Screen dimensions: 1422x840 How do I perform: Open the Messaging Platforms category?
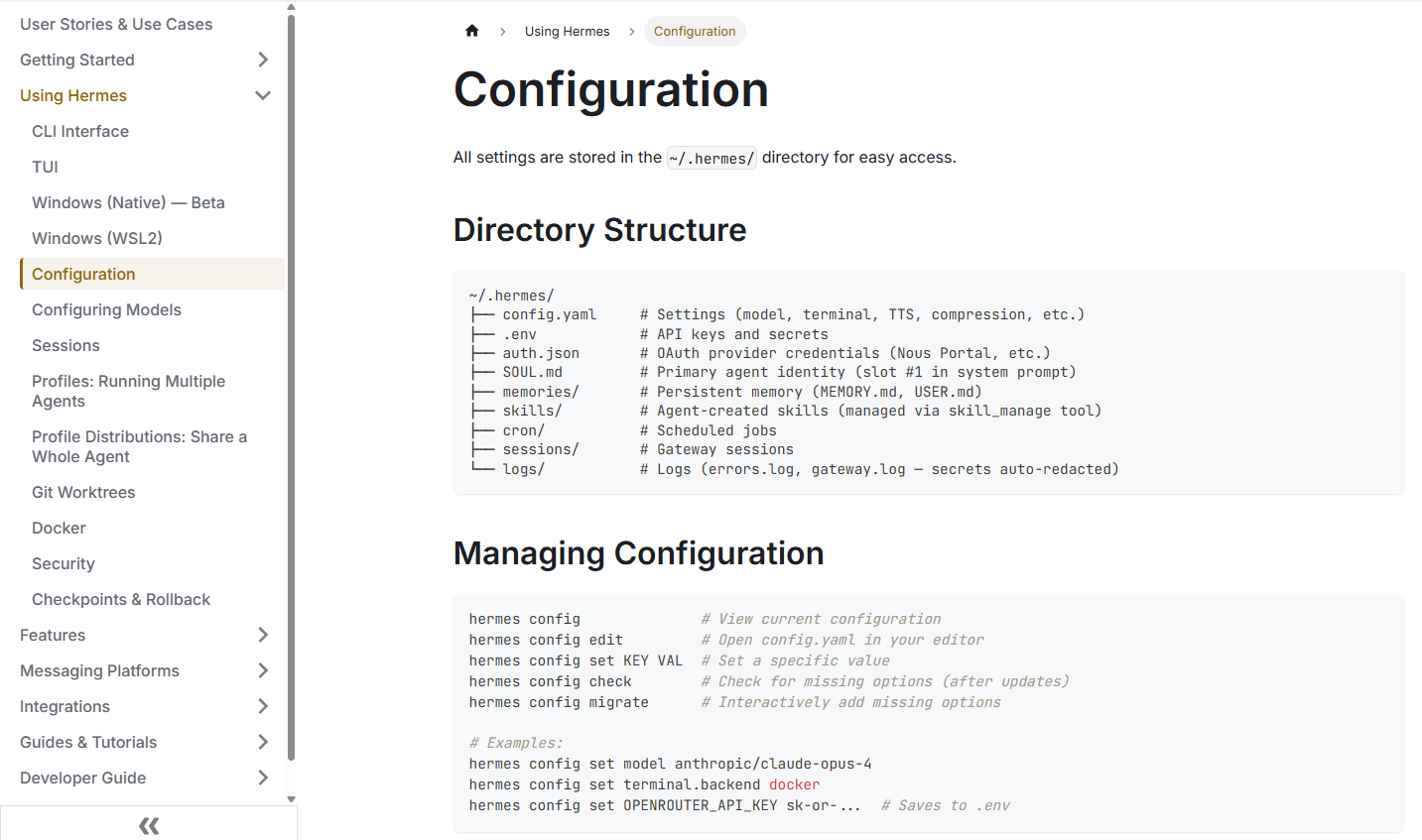(x=99, y=670)
